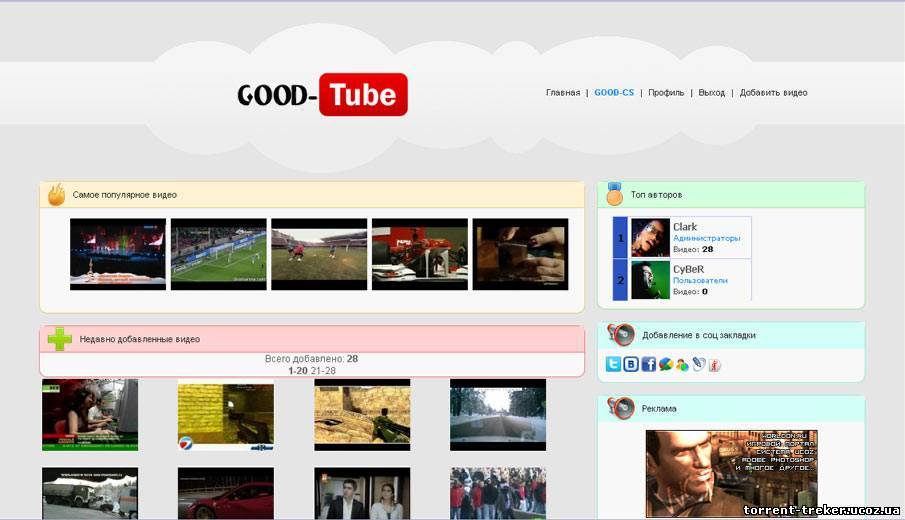
Task: Play popular video with concert stage lights
Action: (118, 254)
